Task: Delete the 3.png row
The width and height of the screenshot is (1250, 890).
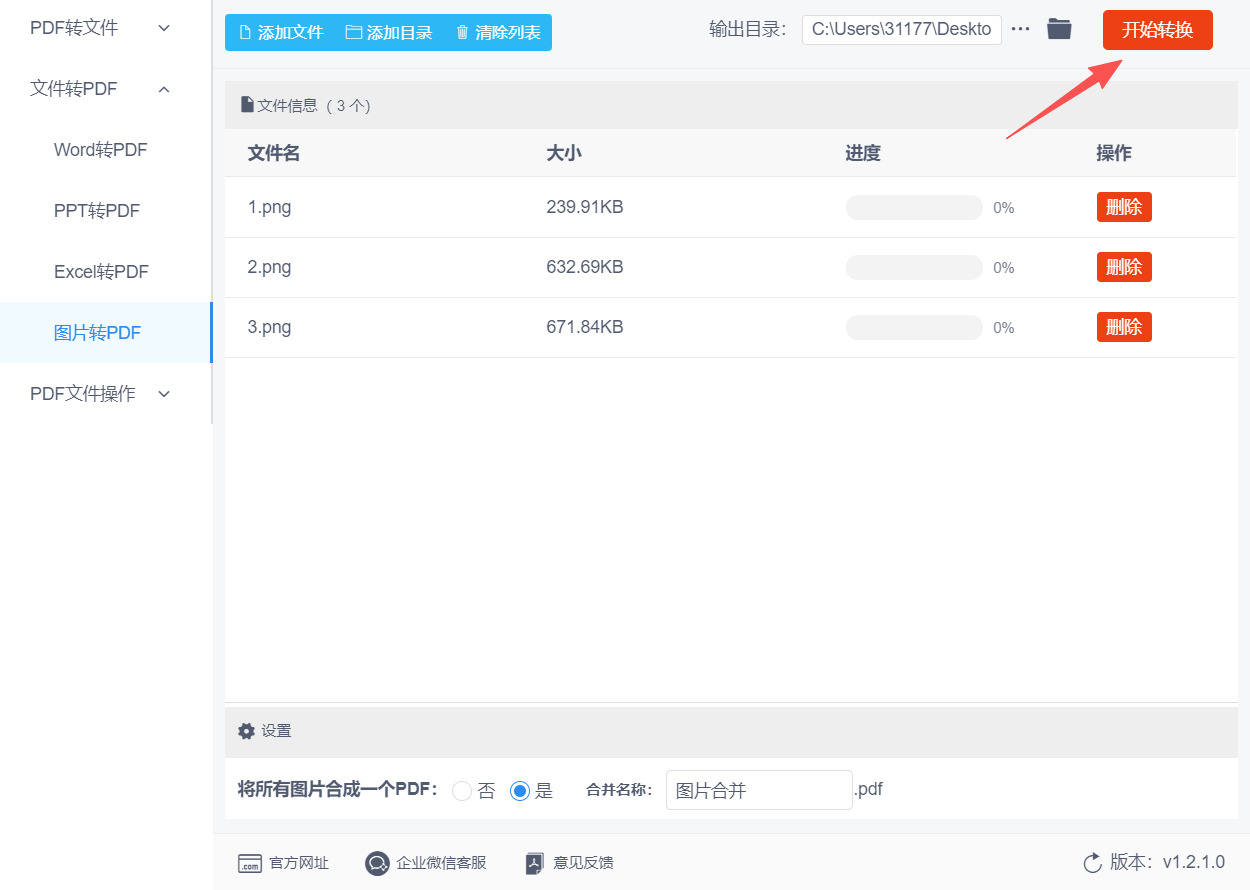Action: click(x=1124, y=327)
